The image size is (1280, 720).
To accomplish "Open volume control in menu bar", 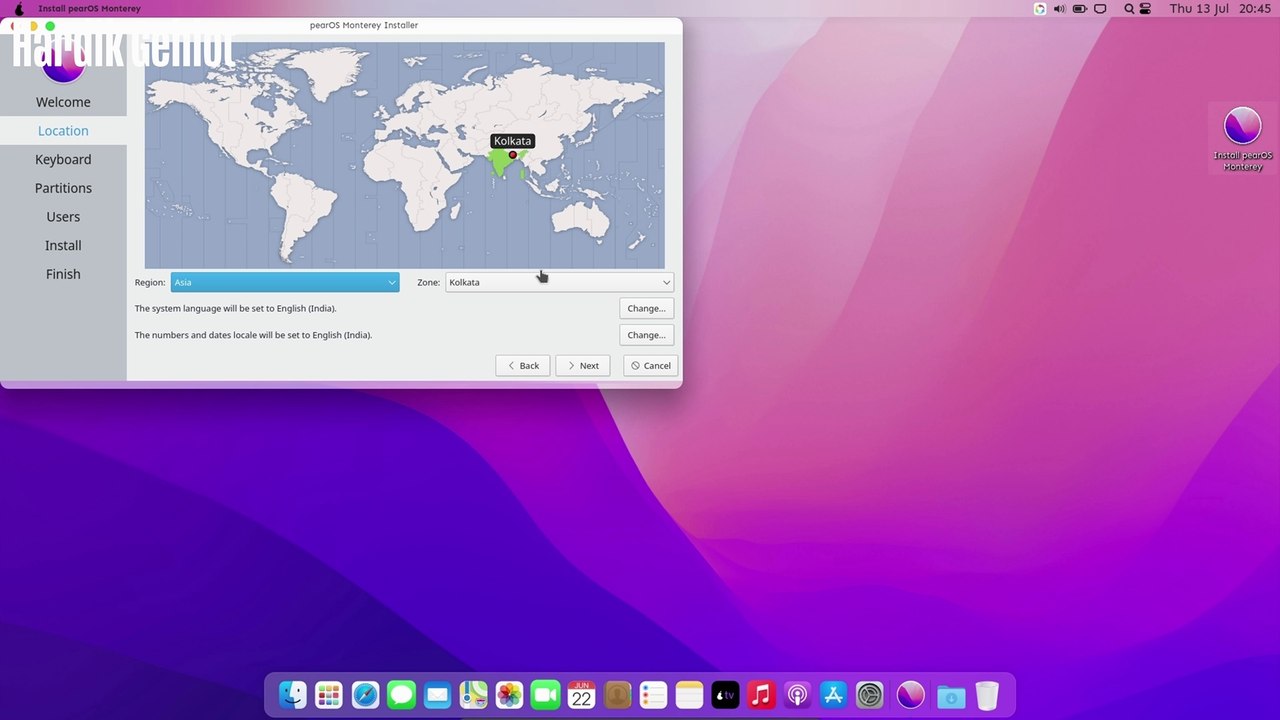I will [1059, 9].
